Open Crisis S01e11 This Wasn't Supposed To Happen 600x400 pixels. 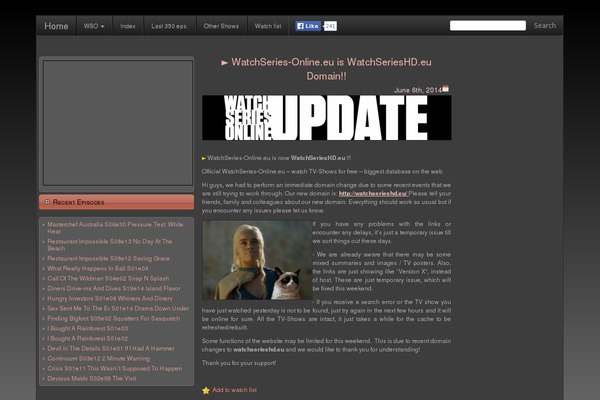tap(115, 369)
